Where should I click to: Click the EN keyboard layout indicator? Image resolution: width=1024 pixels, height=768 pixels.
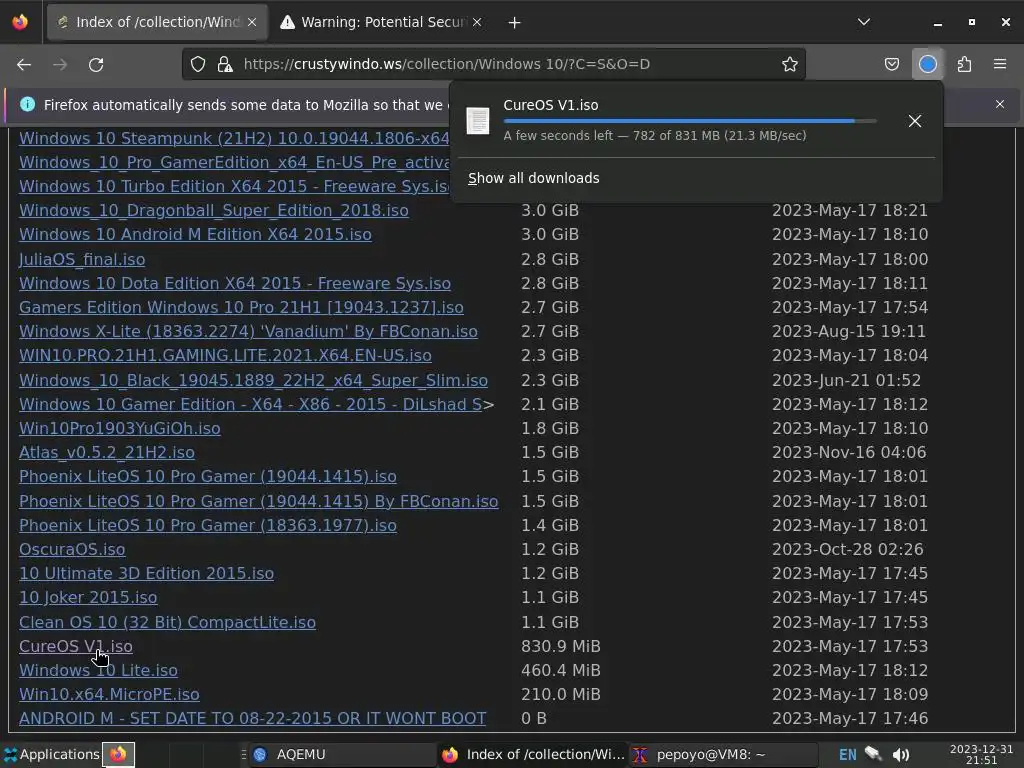(x=847, y=755)
